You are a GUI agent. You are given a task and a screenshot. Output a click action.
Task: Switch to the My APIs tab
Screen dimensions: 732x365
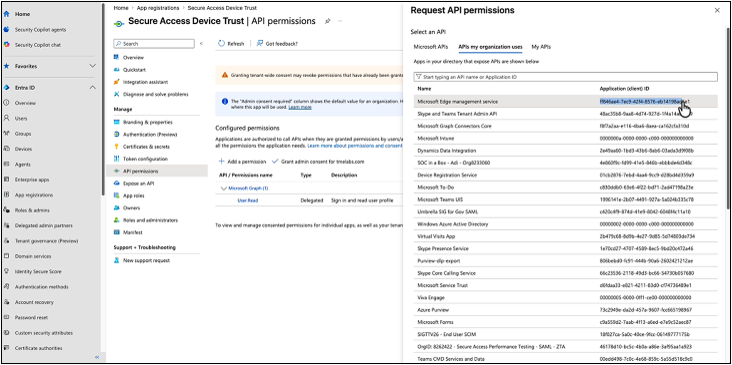(541, 47)
